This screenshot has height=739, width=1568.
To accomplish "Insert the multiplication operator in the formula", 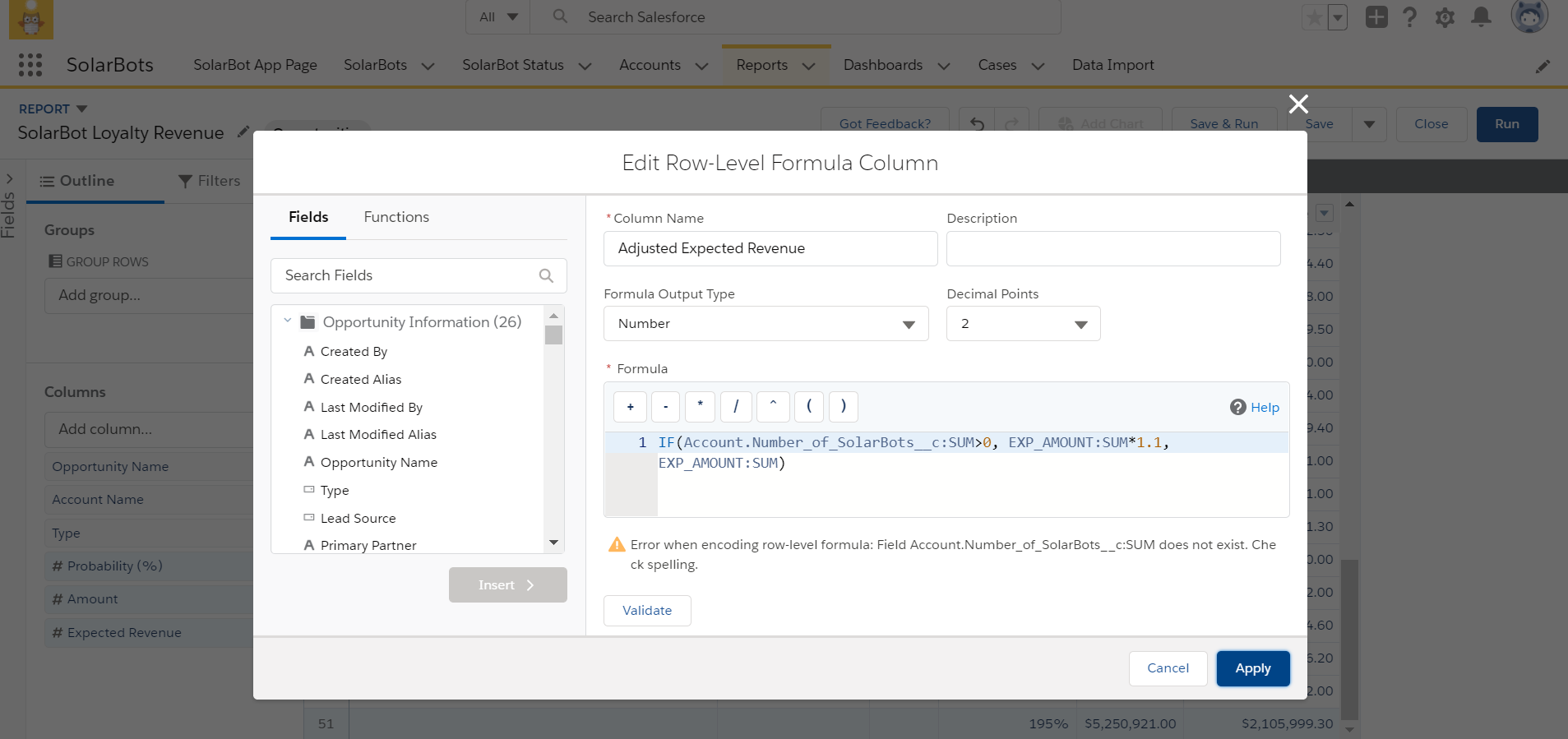I will 700,407.
